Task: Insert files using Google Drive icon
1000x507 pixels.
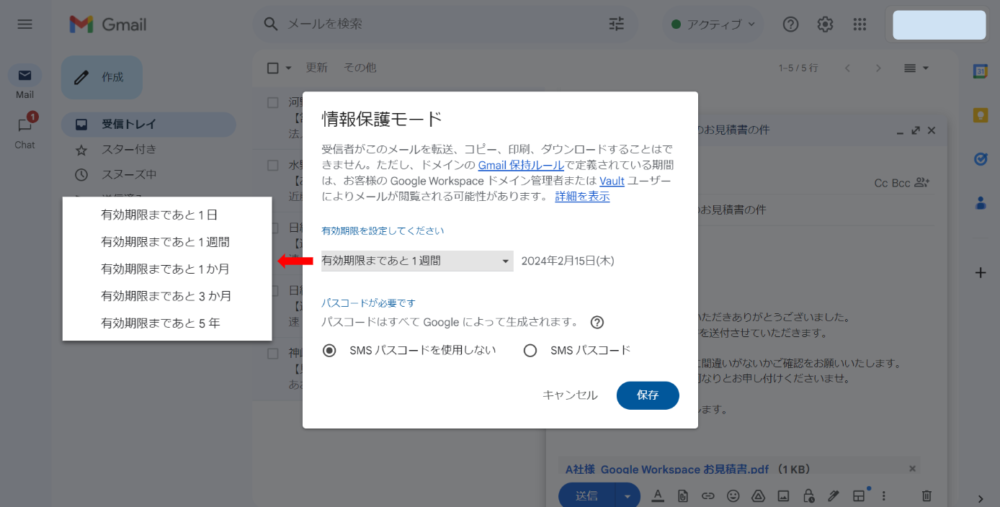Action: [x=758, y=496]
